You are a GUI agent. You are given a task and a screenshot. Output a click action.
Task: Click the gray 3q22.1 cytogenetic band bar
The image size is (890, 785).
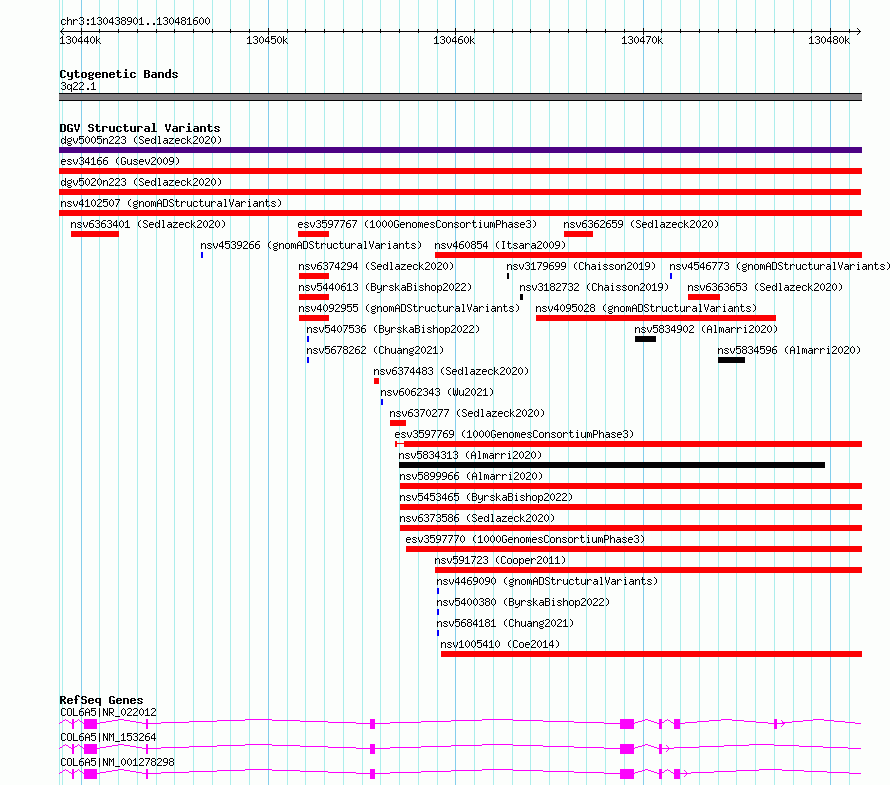460,97
